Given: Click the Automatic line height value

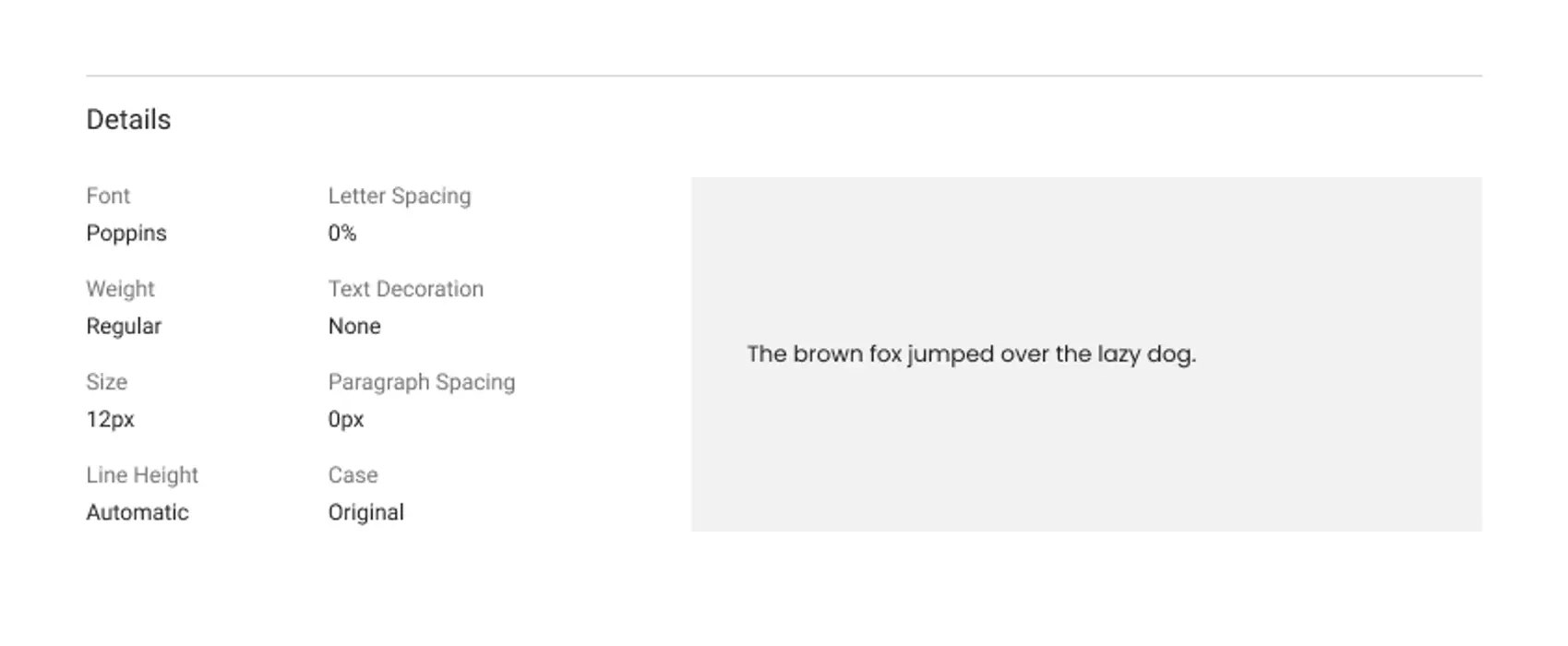Looking at the screenshot, I should coord(138,512).
